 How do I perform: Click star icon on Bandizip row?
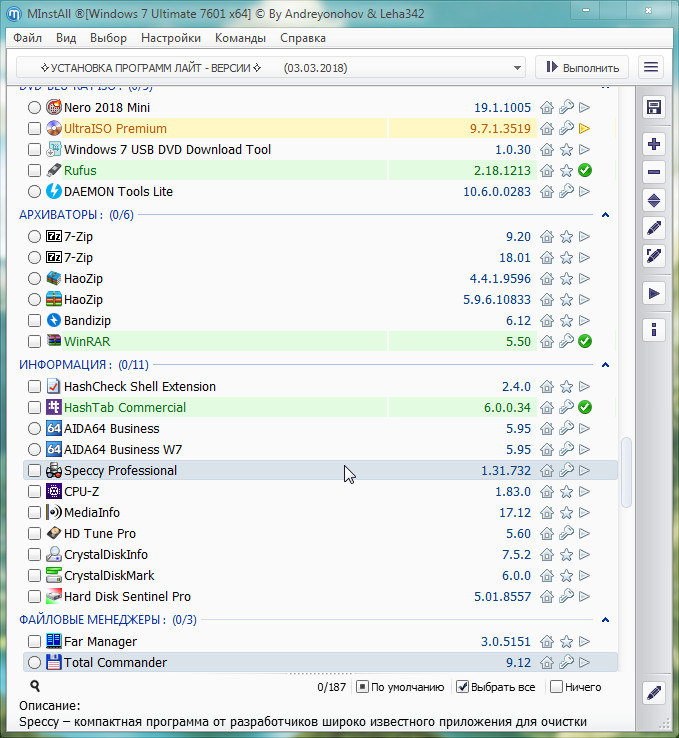[x=566, y=320]
